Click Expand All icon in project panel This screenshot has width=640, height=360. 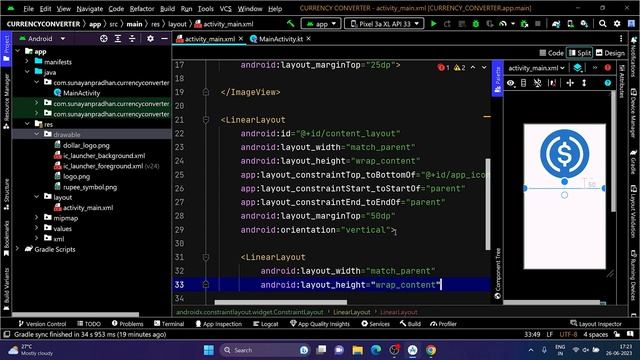118,38
